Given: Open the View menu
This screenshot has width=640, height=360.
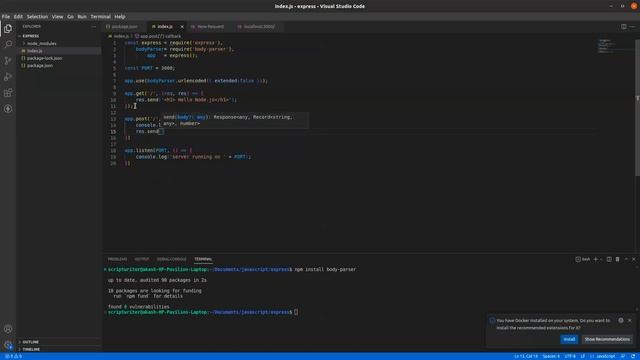Looking at the screenshot, I should coord(57,17).
